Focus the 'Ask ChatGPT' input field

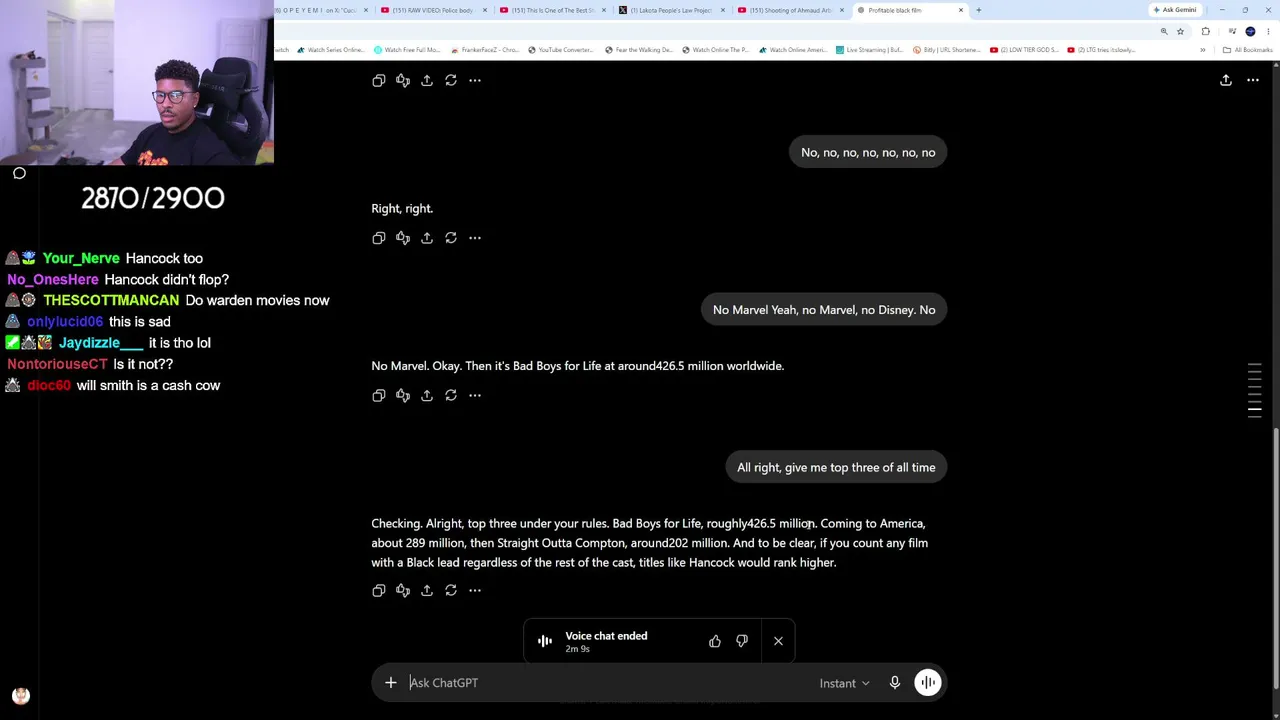[610, 683]
